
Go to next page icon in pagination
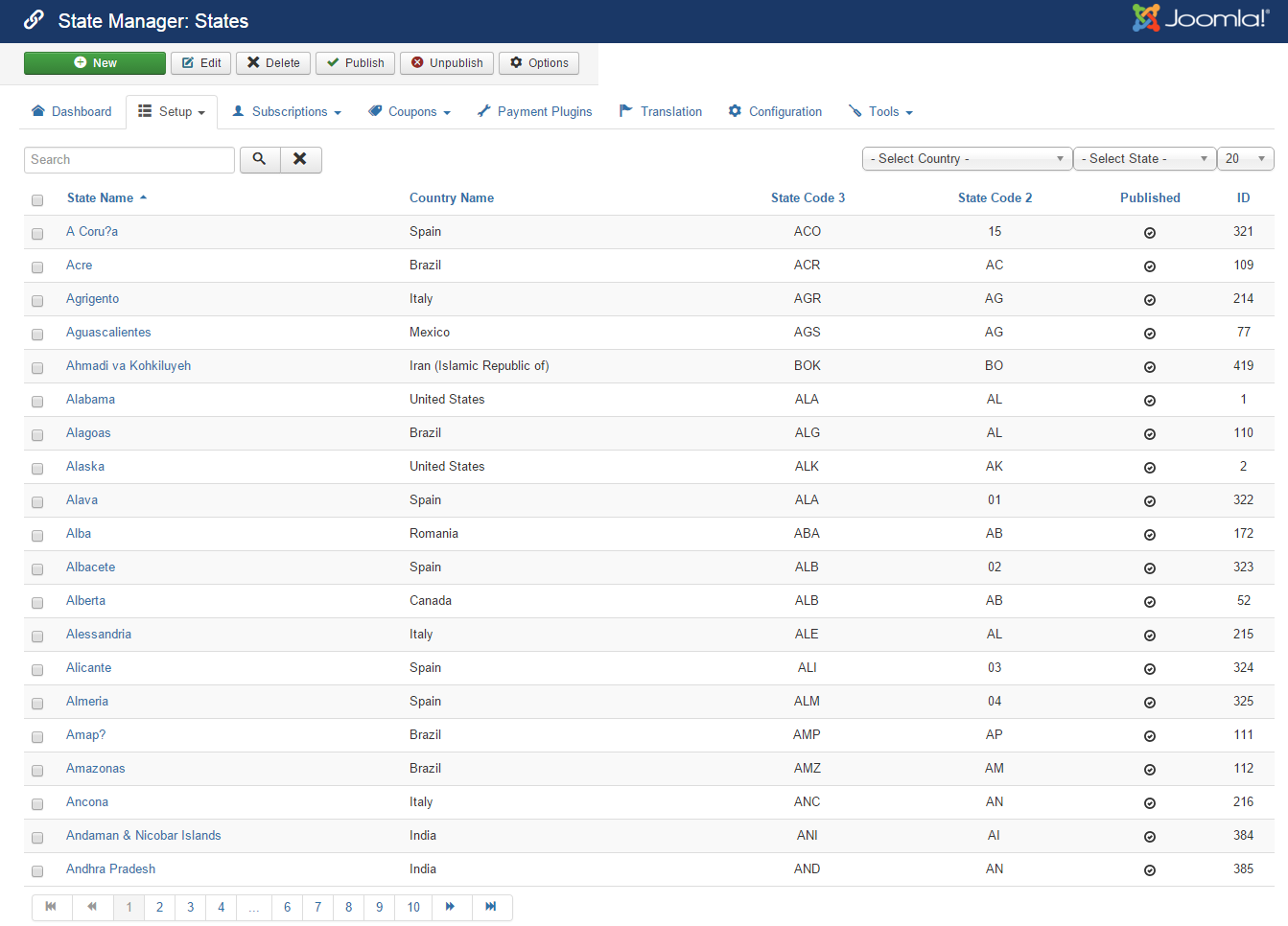click(x=451, y=907)
